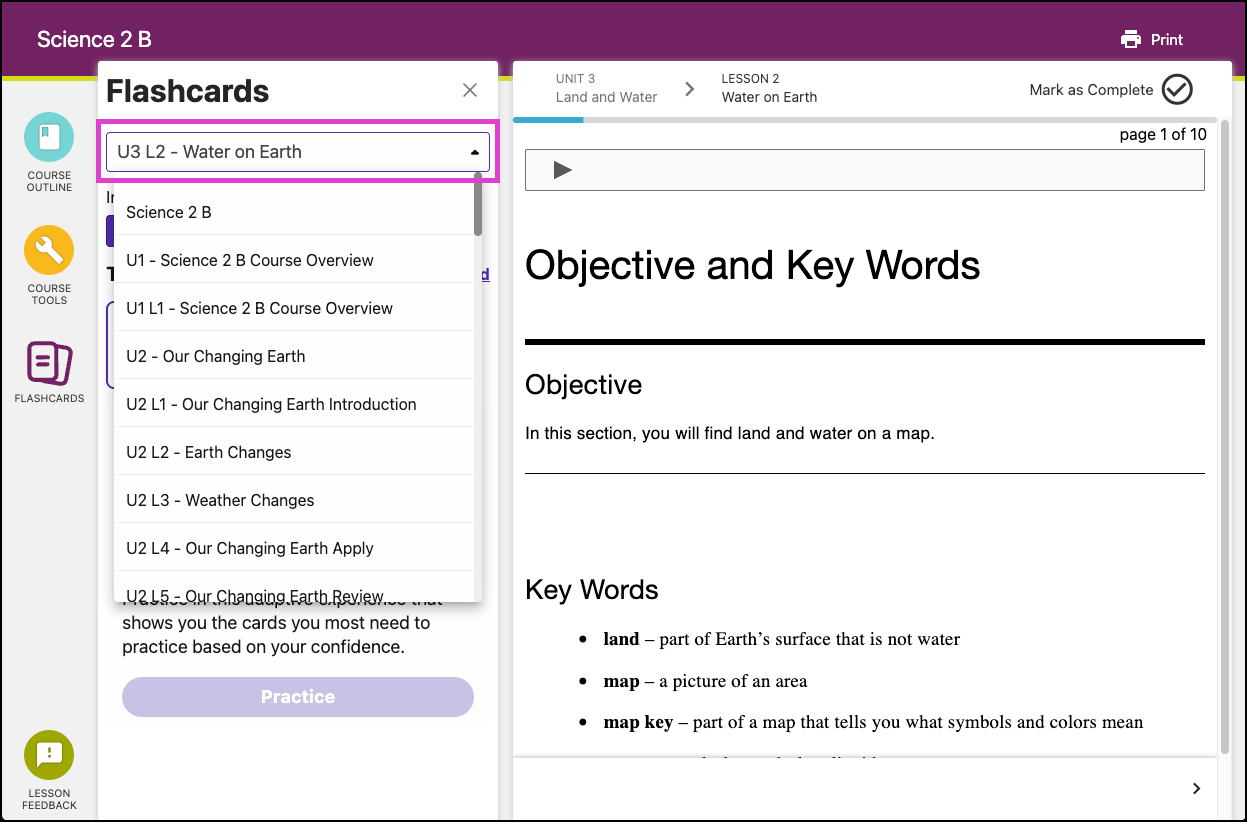Select U1 - Science 2 B Course Overview
The image size is (1247, 822).
pos(294,260)
